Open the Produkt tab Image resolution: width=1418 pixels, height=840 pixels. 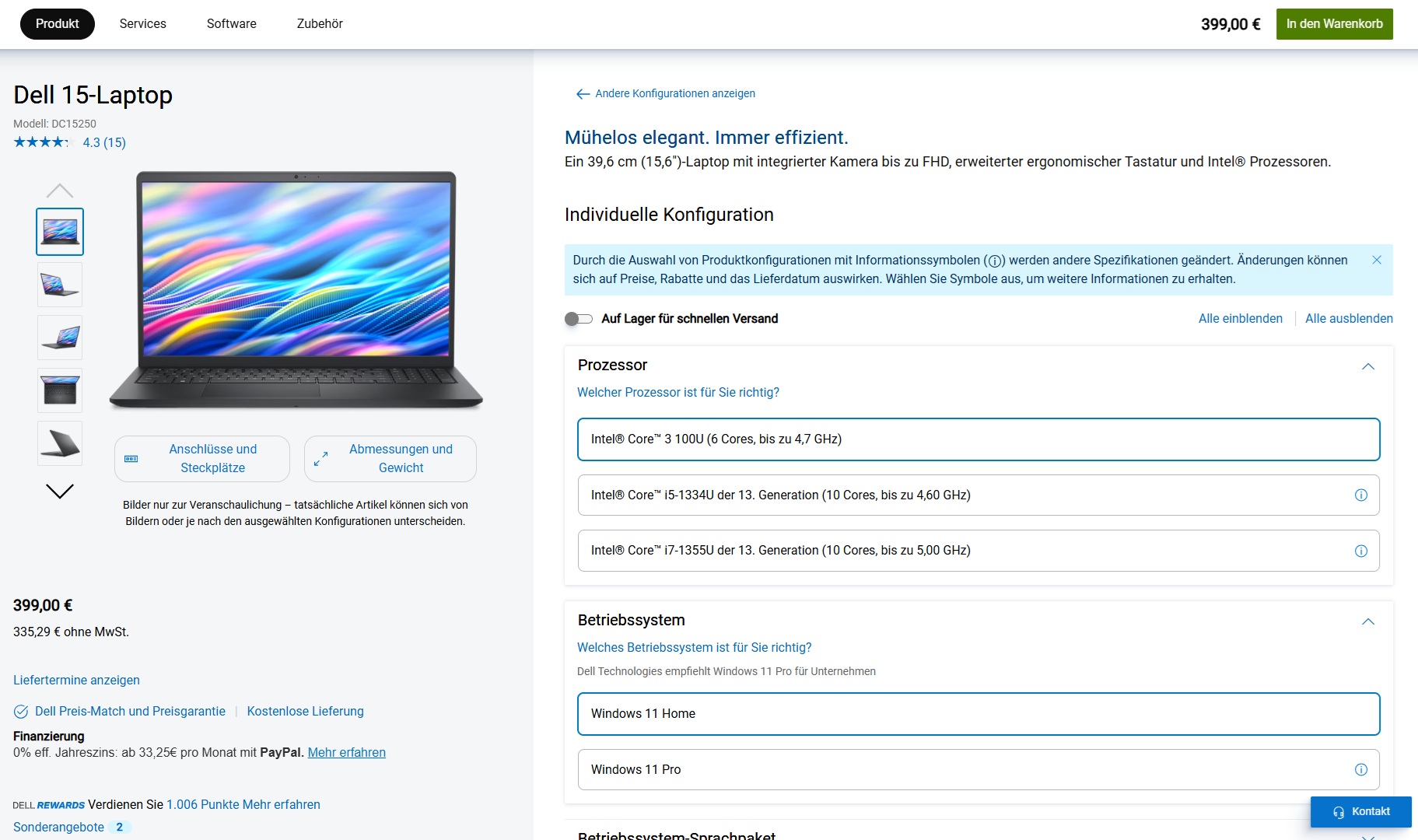58,24
